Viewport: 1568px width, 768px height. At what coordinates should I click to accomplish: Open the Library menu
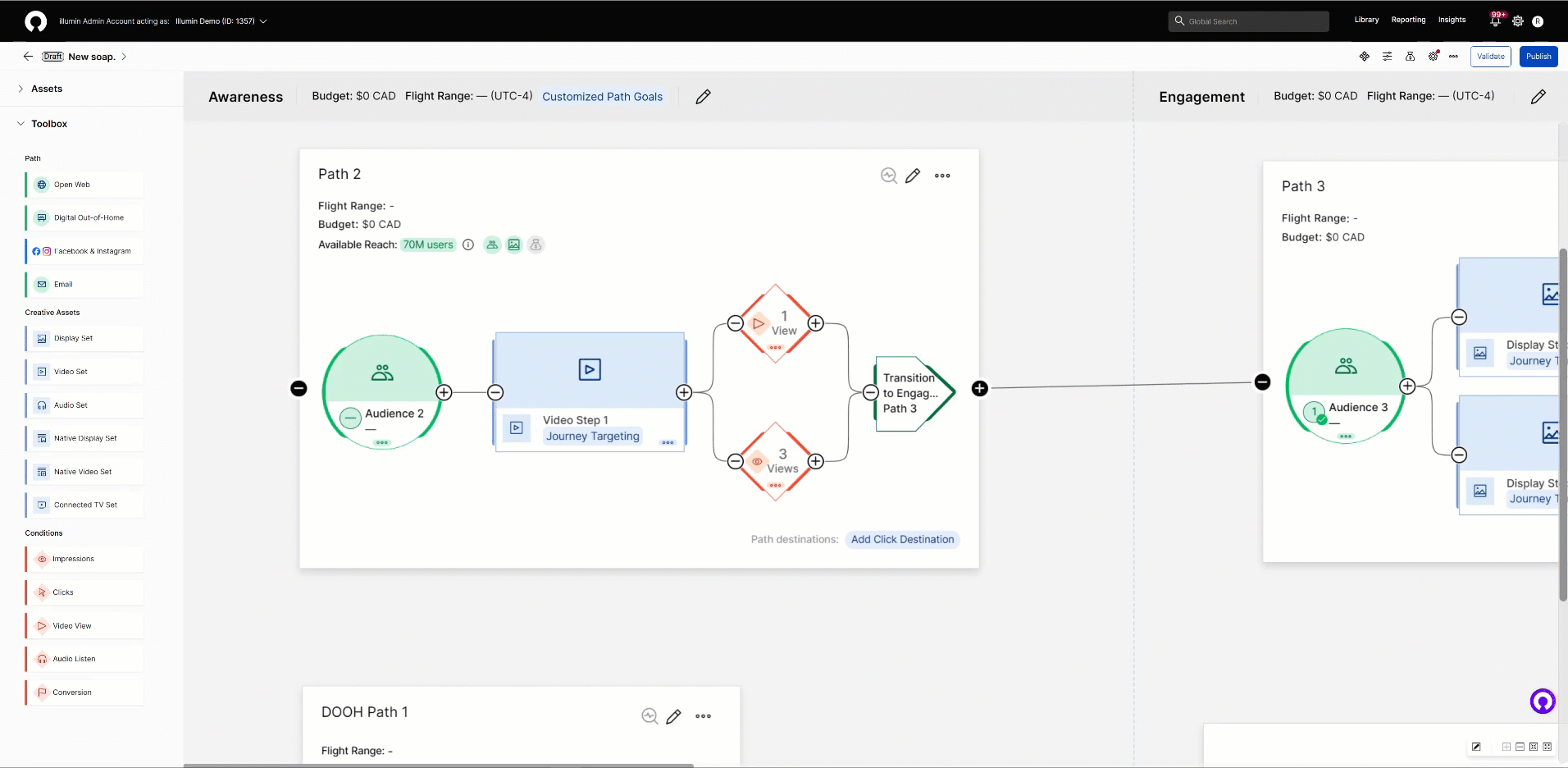coord(1366,20)
